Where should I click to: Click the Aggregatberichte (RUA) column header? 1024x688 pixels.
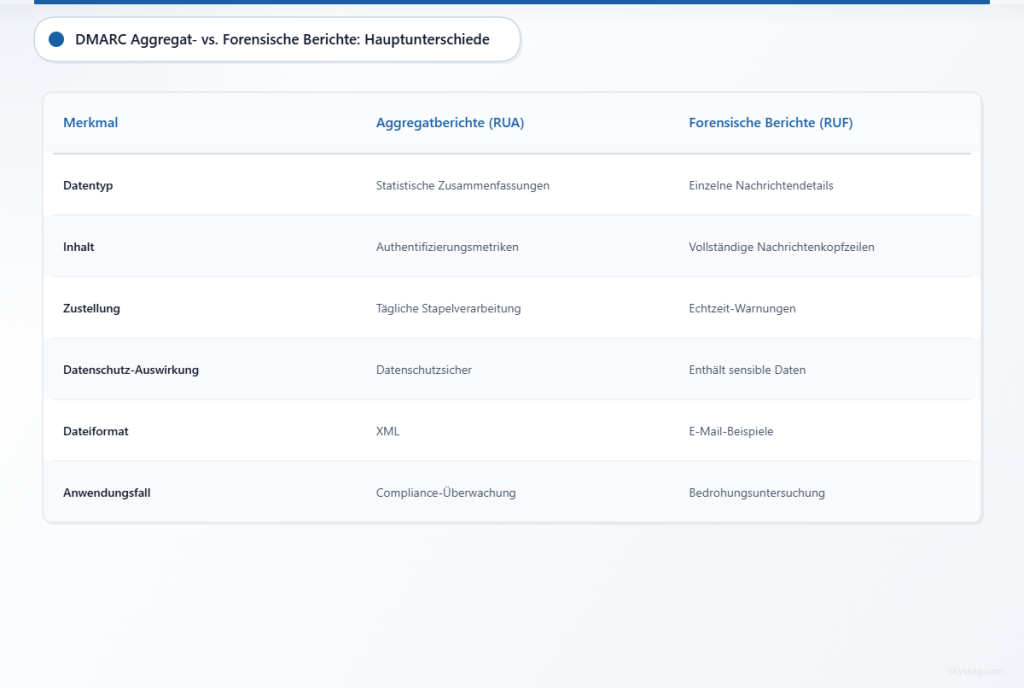tap(449, 122)
